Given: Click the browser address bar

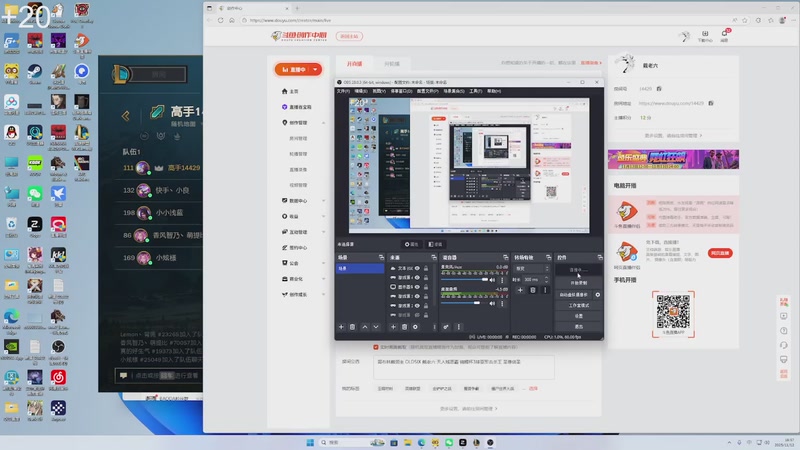Looking at the screenshot, I should pyautogui.click(x=485, y=20).
